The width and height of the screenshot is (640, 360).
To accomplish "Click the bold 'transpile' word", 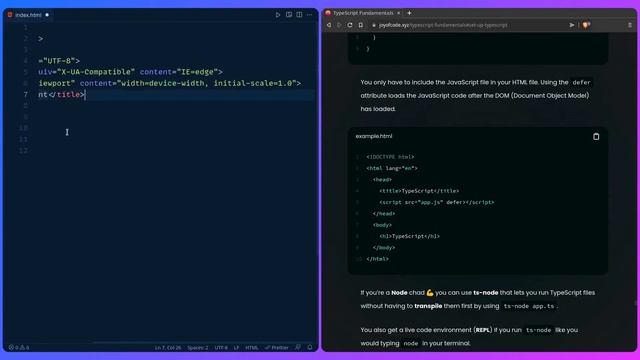I will (x=428, y=306).
